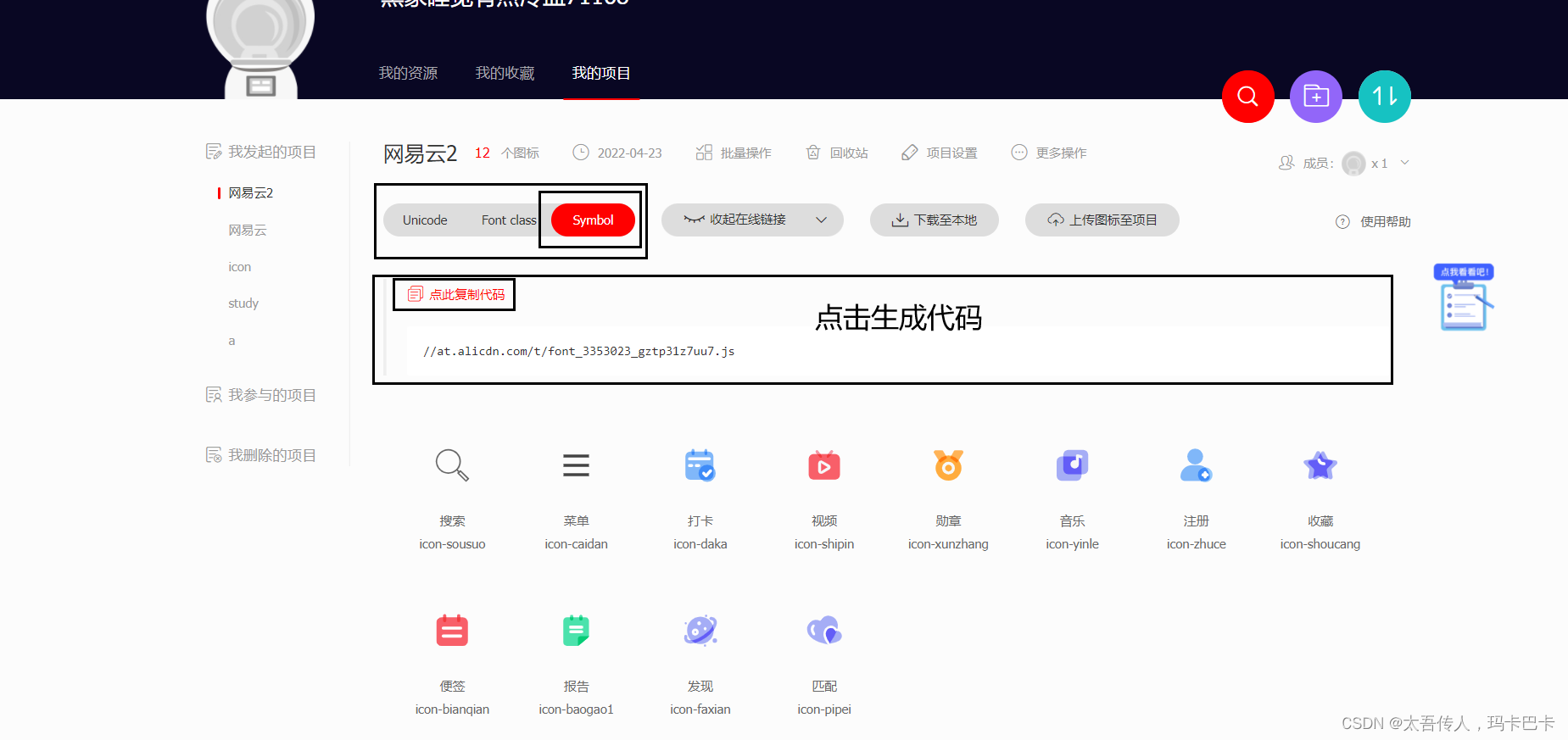Select the 报告 icon-baogao1 report icon

click(576, 631)
